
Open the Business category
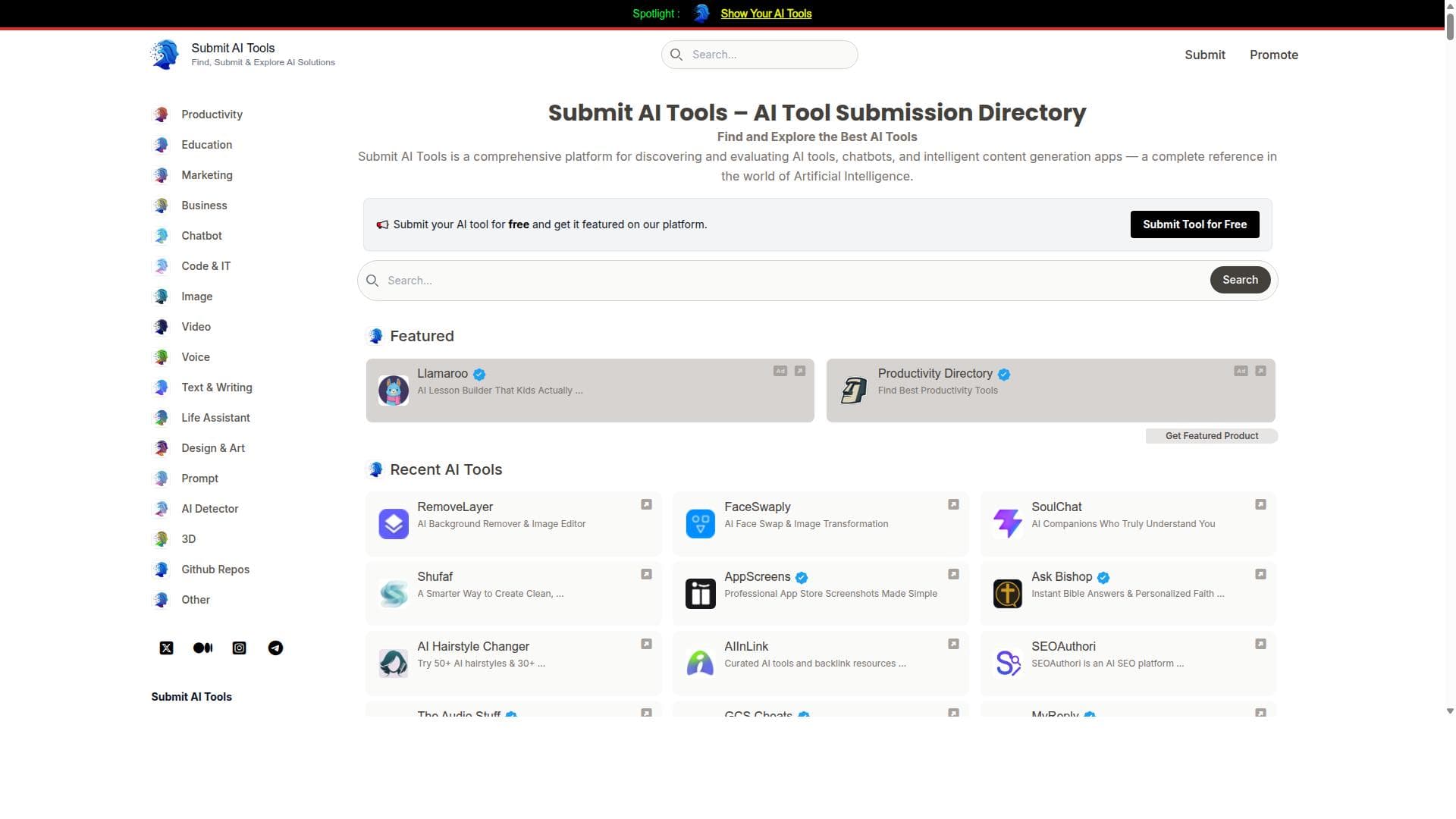204,206
